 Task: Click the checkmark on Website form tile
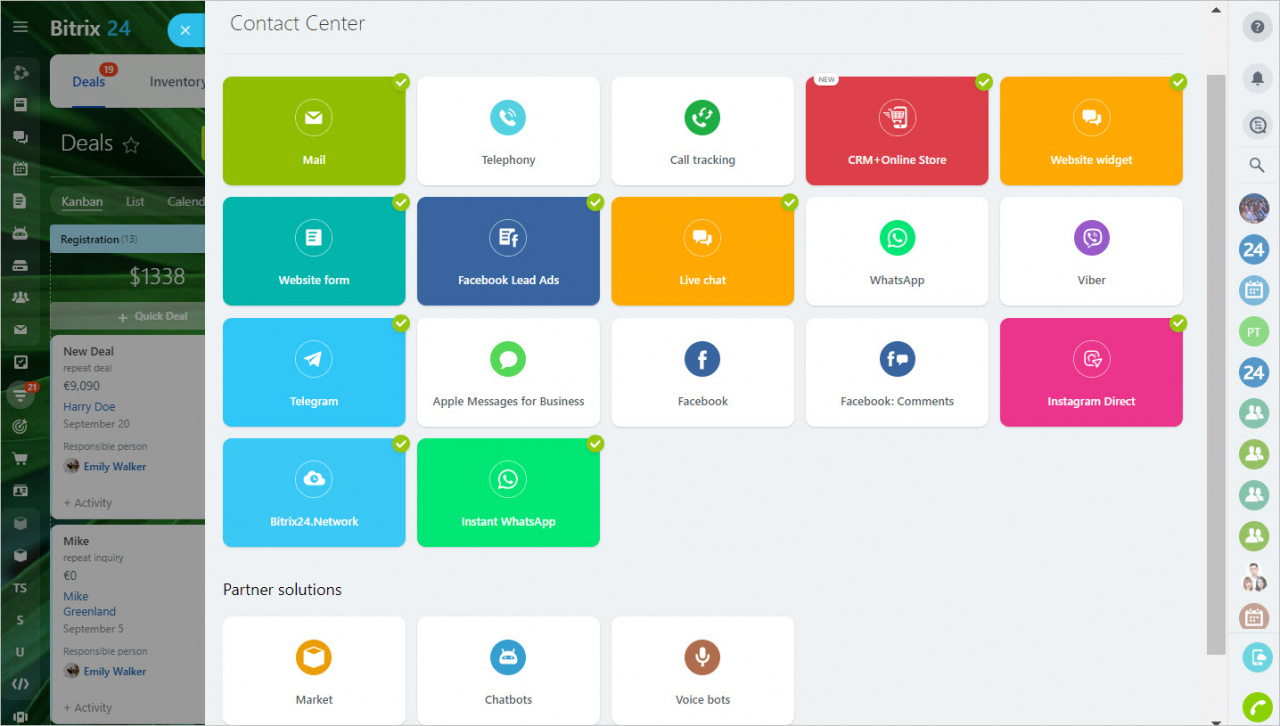click(400, 202)
